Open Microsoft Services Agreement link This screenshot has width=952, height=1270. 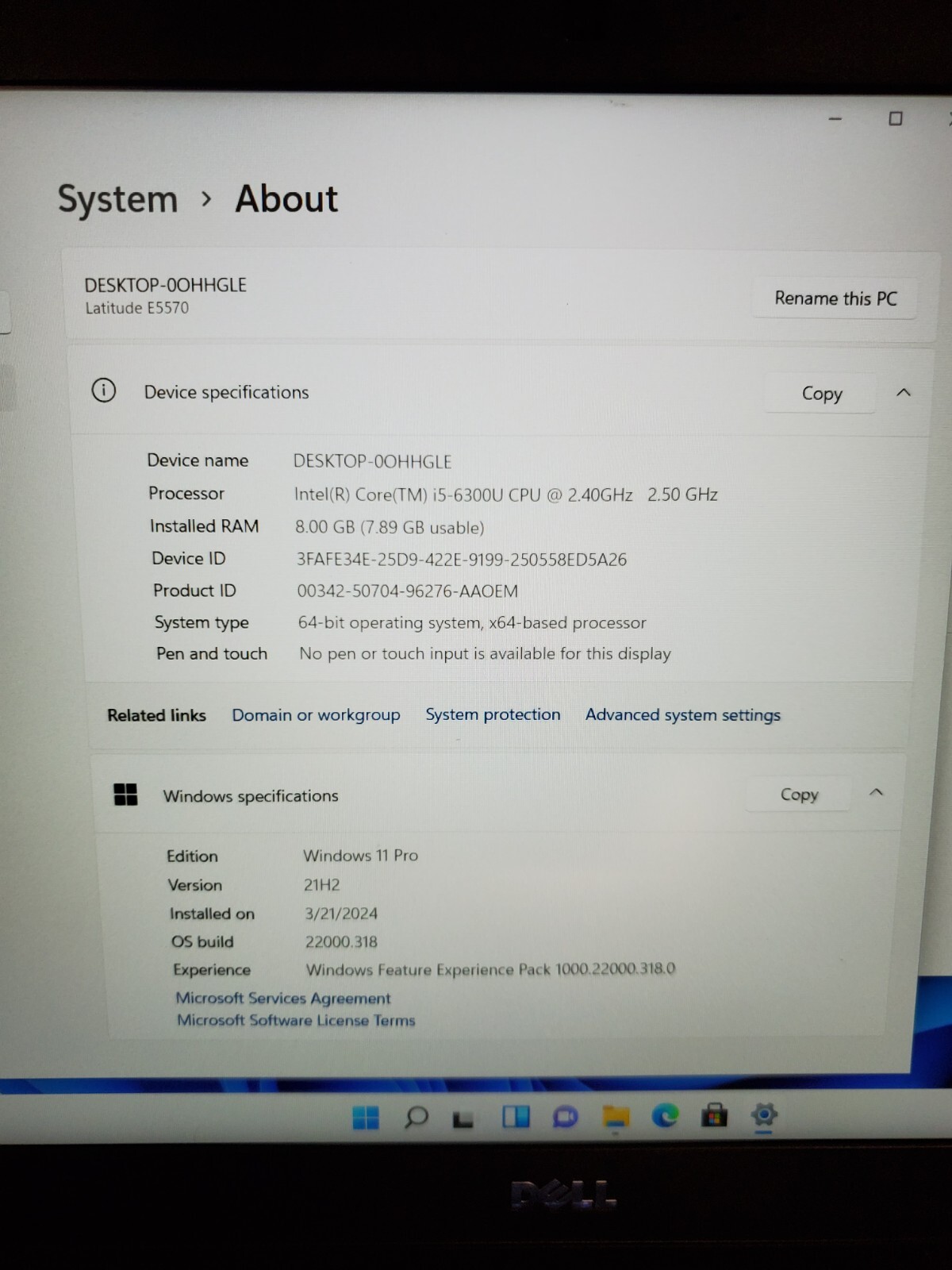[x=283, y=998]
